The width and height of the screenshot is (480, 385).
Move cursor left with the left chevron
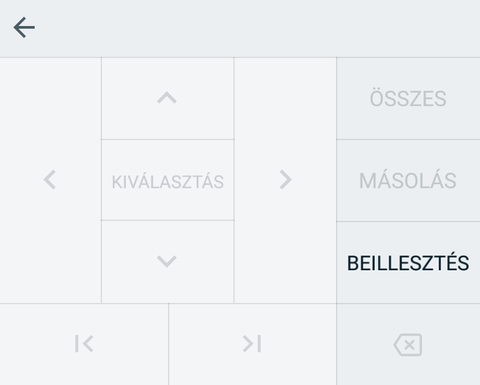(x=50, y=180)
